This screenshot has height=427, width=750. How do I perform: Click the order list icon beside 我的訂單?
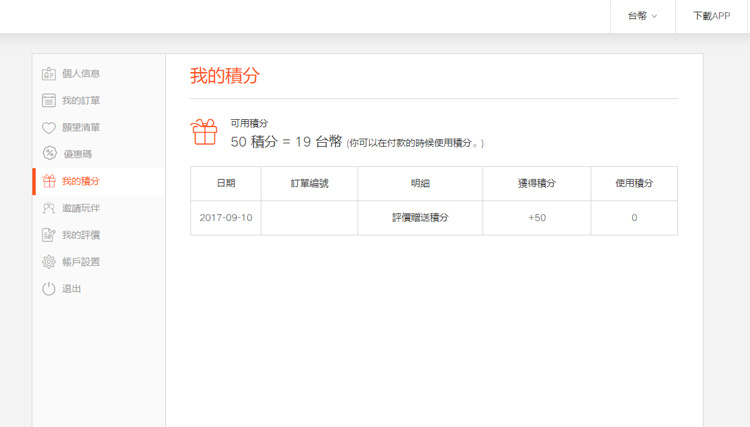click(49, 100)
